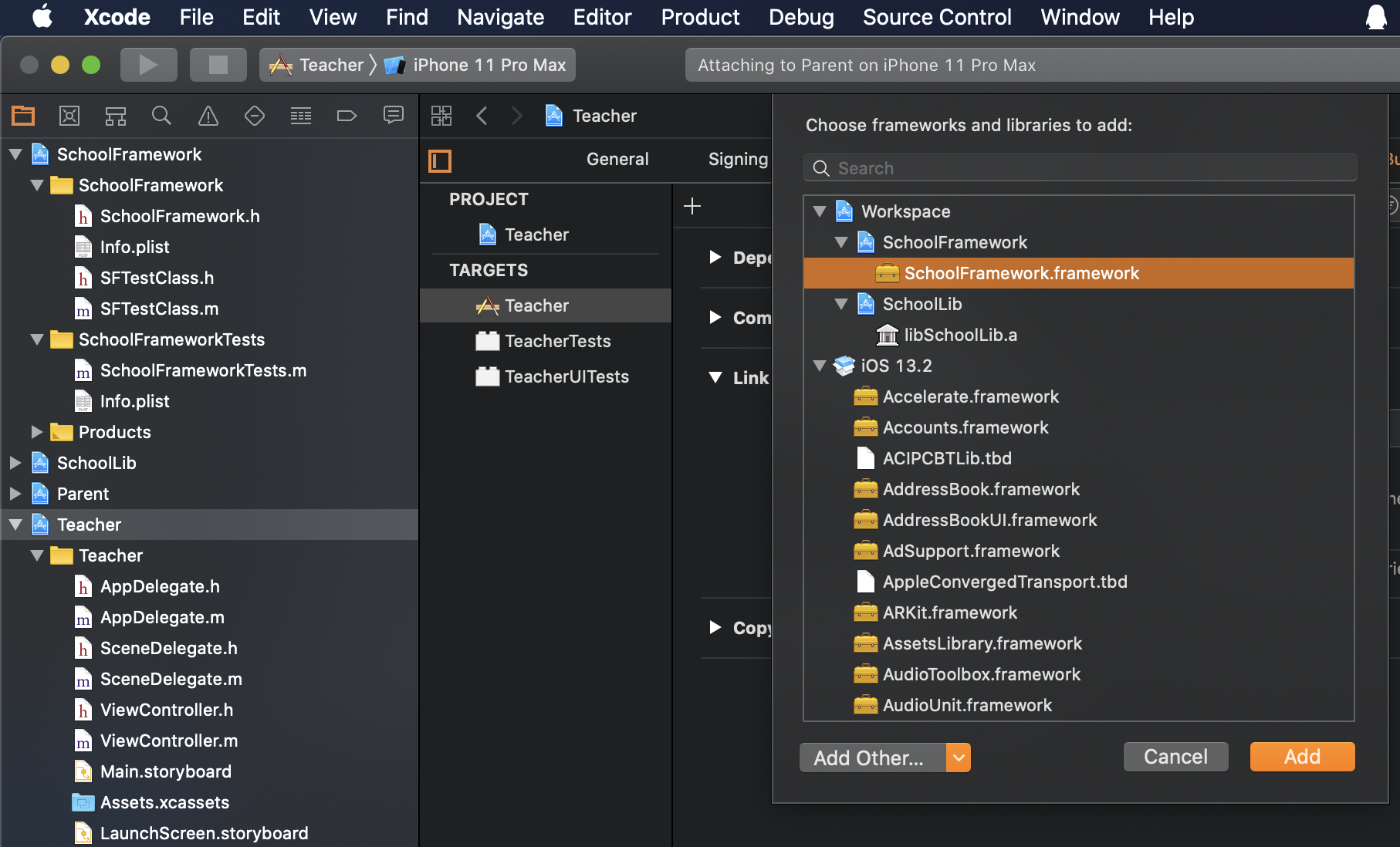The image size is (1400, 847).
Task: Open the Symbol navigator icon
Action: [116, 116]
